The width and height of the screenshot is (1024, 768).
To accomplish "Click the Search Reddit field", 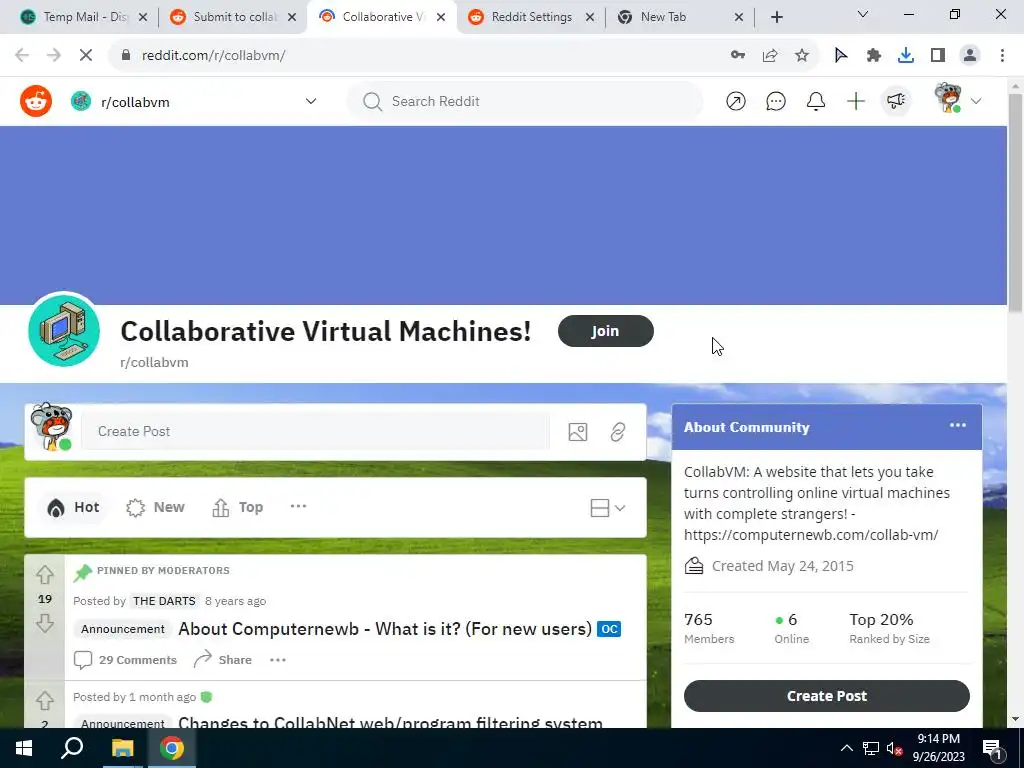I will [524, 101].
